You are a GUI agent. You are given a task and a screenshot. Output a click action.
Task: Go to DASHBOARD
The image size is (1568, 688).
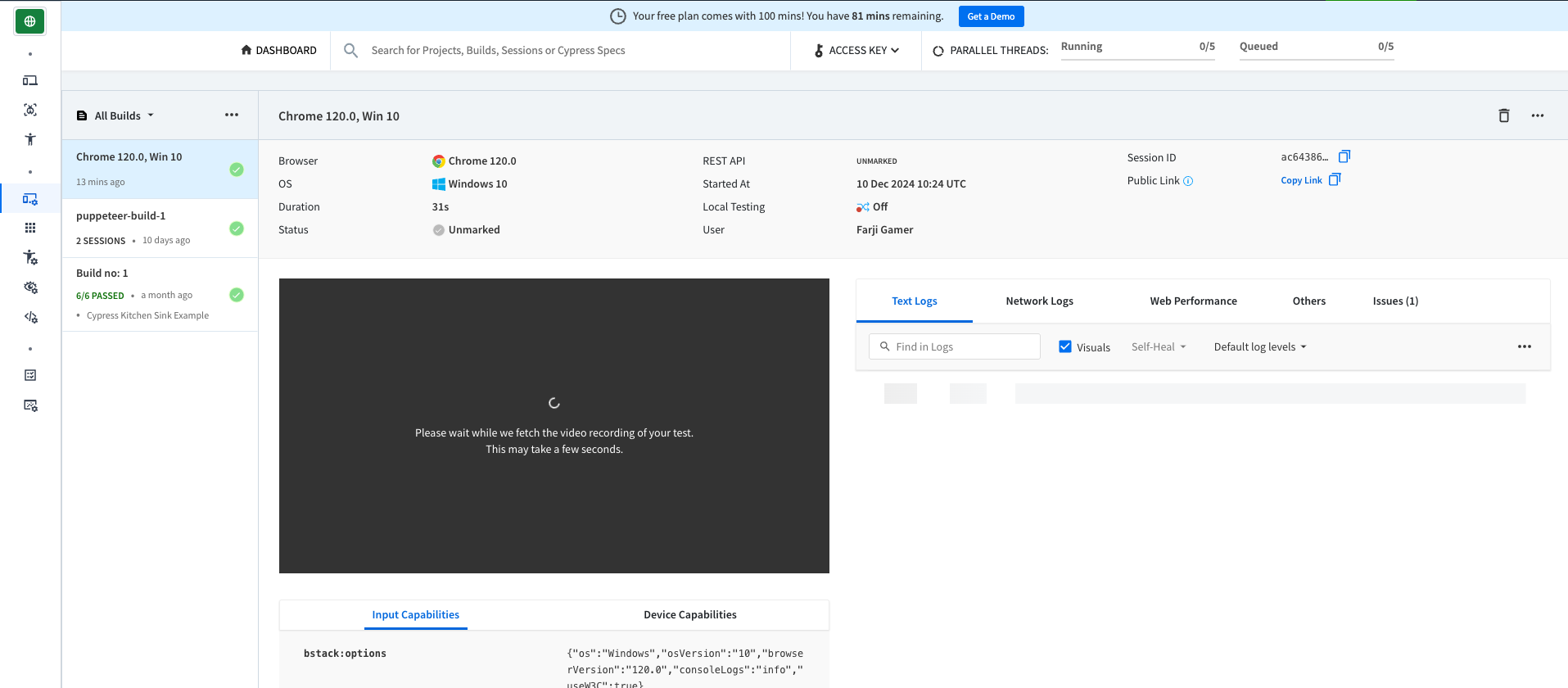pos(279,50)
